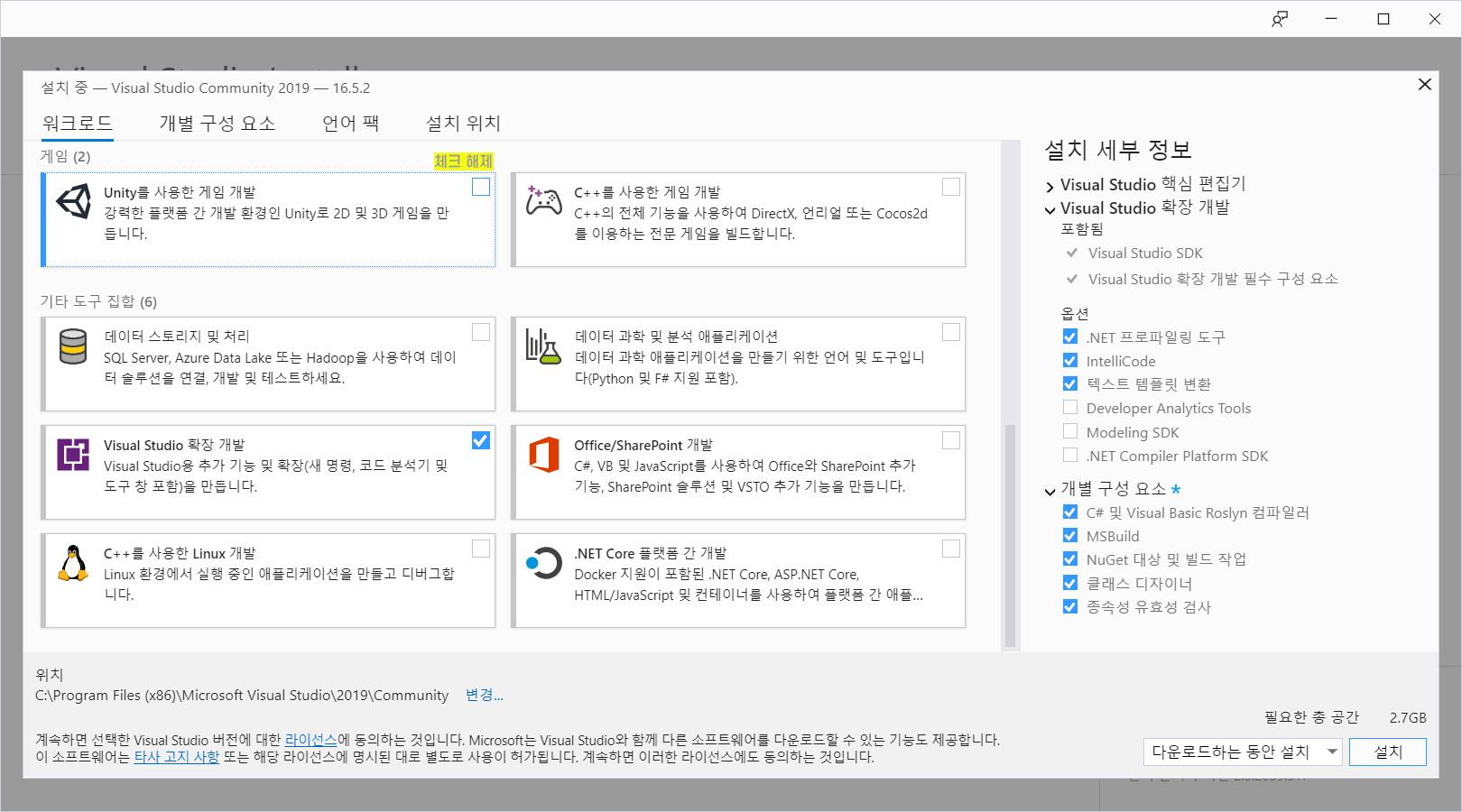
Task: Click the workloads list vertical scrollbar
Action: click(x=1010, y=535)
